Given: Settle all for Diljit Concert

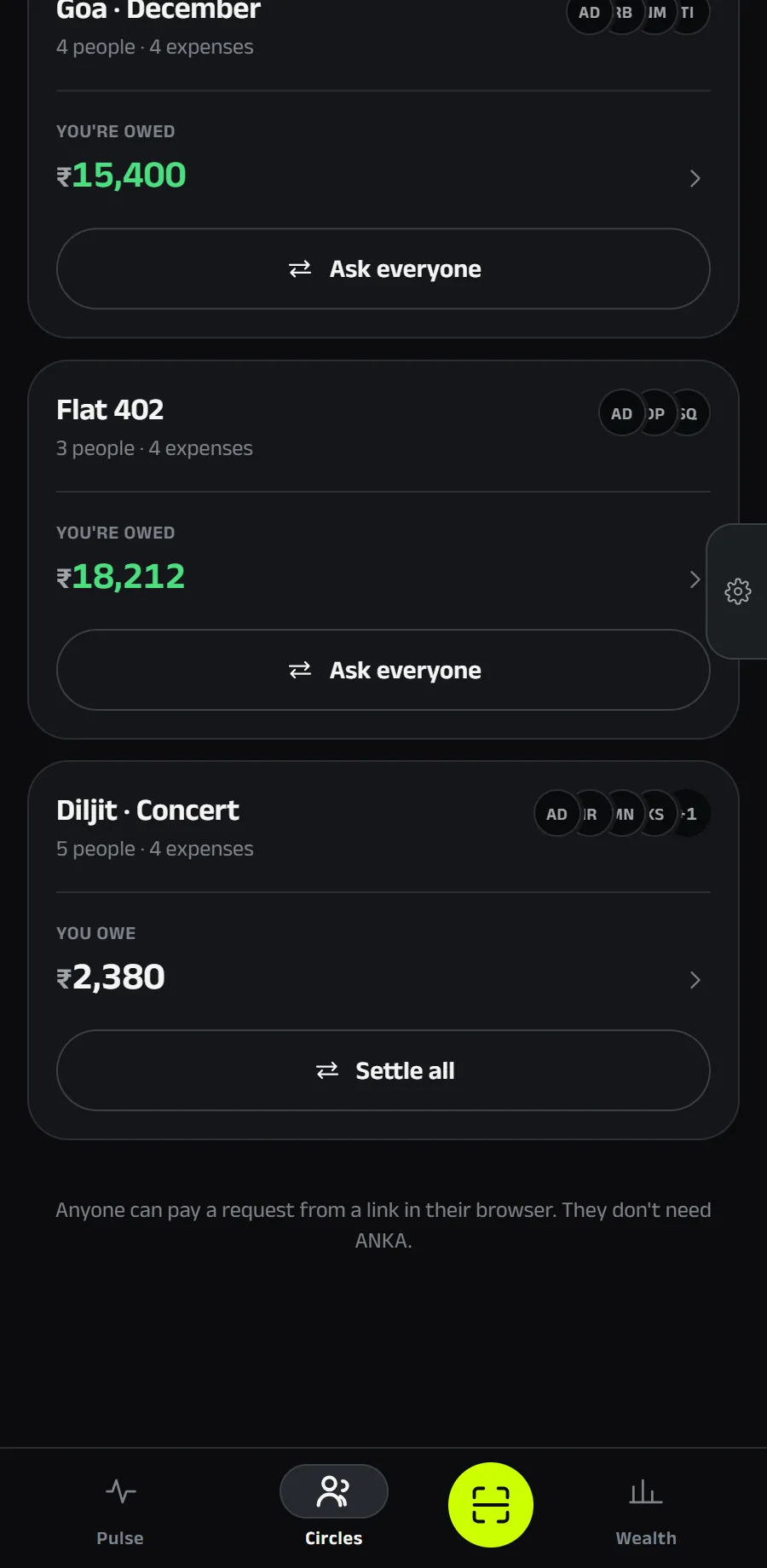Looking at the screenshot, I should 383,1070.
